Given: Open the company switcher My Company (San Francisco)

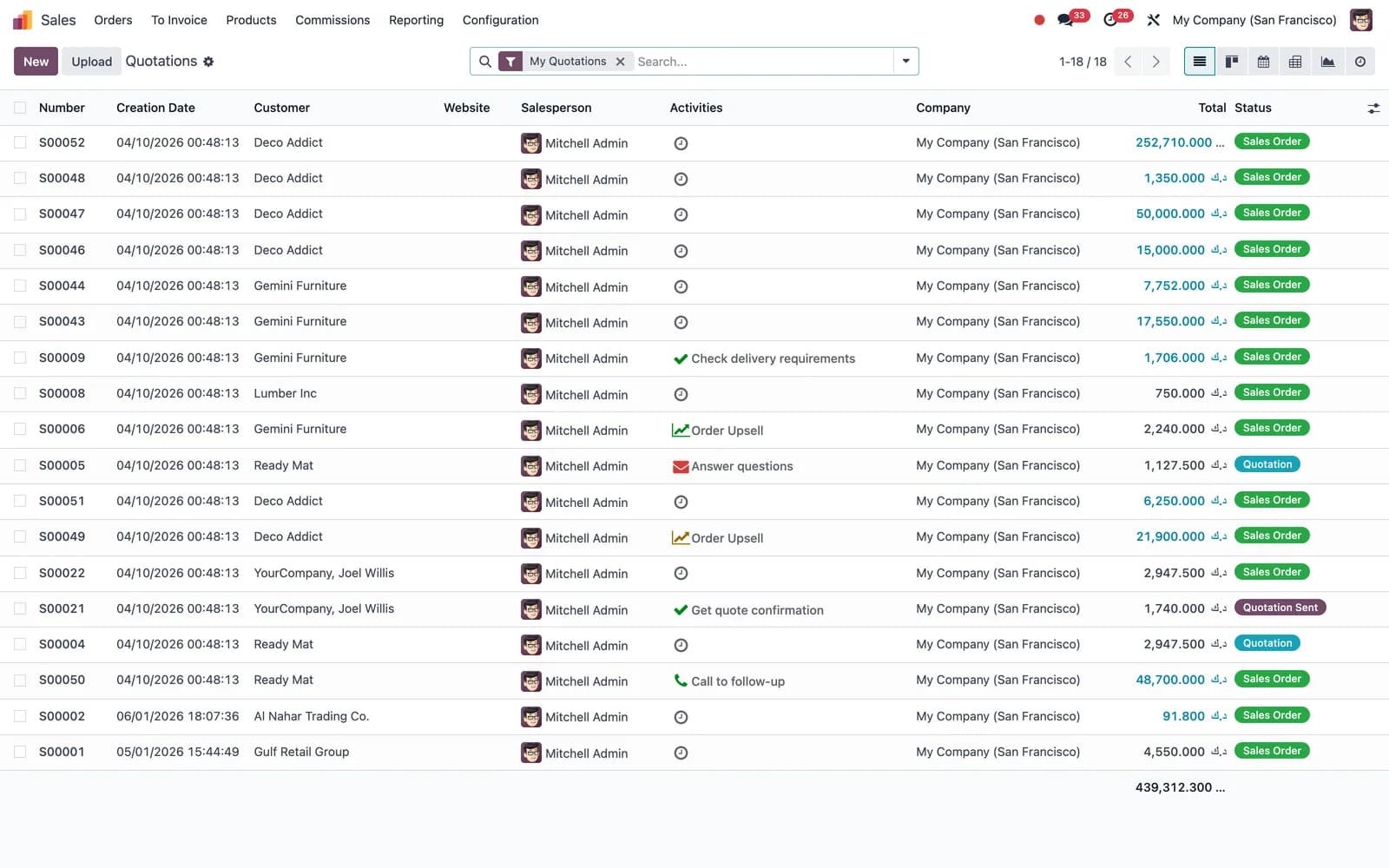Looking at the screenshot, I should [x=1254, y=20].
